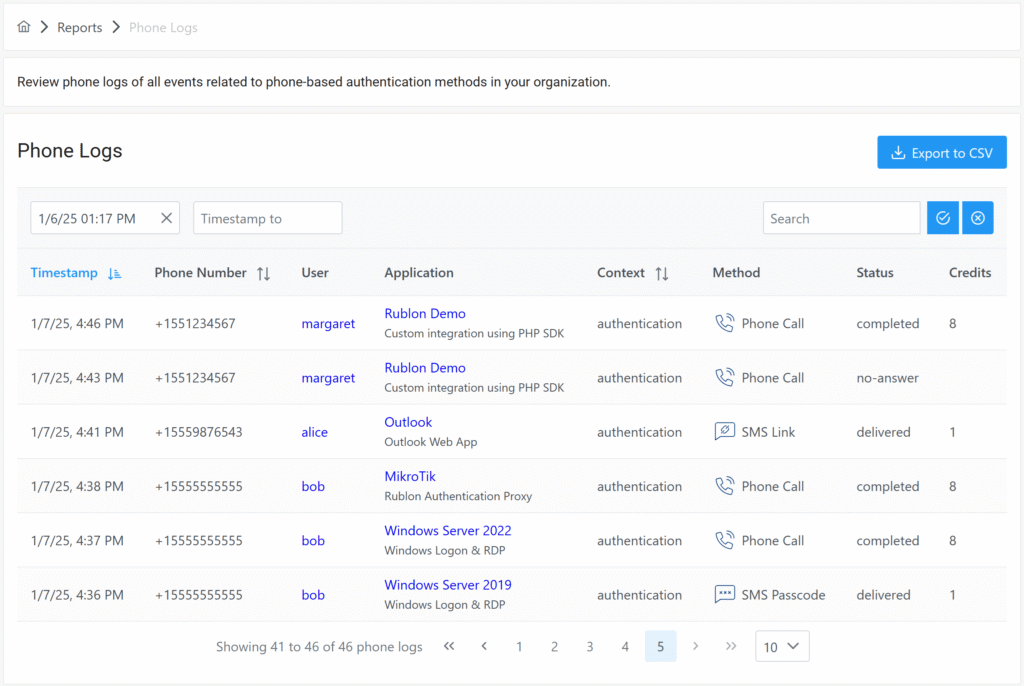This screenshot has height=686, width=1024.
Task: Sort by Phone Number column arrows
Action: [x=263, y=273]
